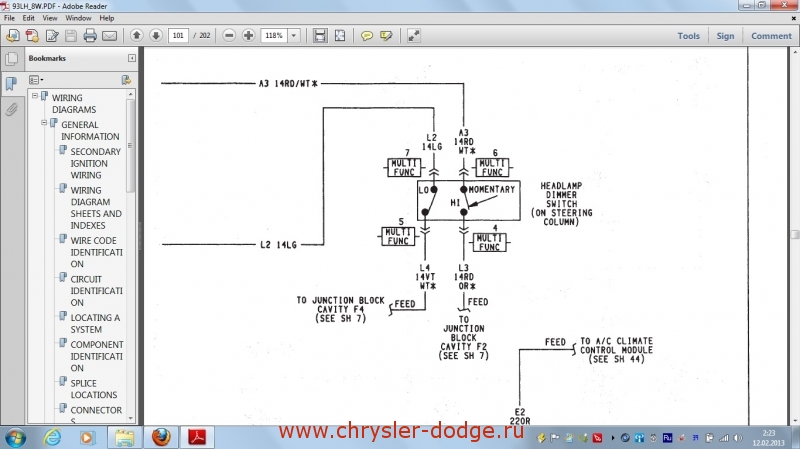800x449 pixels.
Task: Select the highlight text tool icon
Action: (386, 36)
